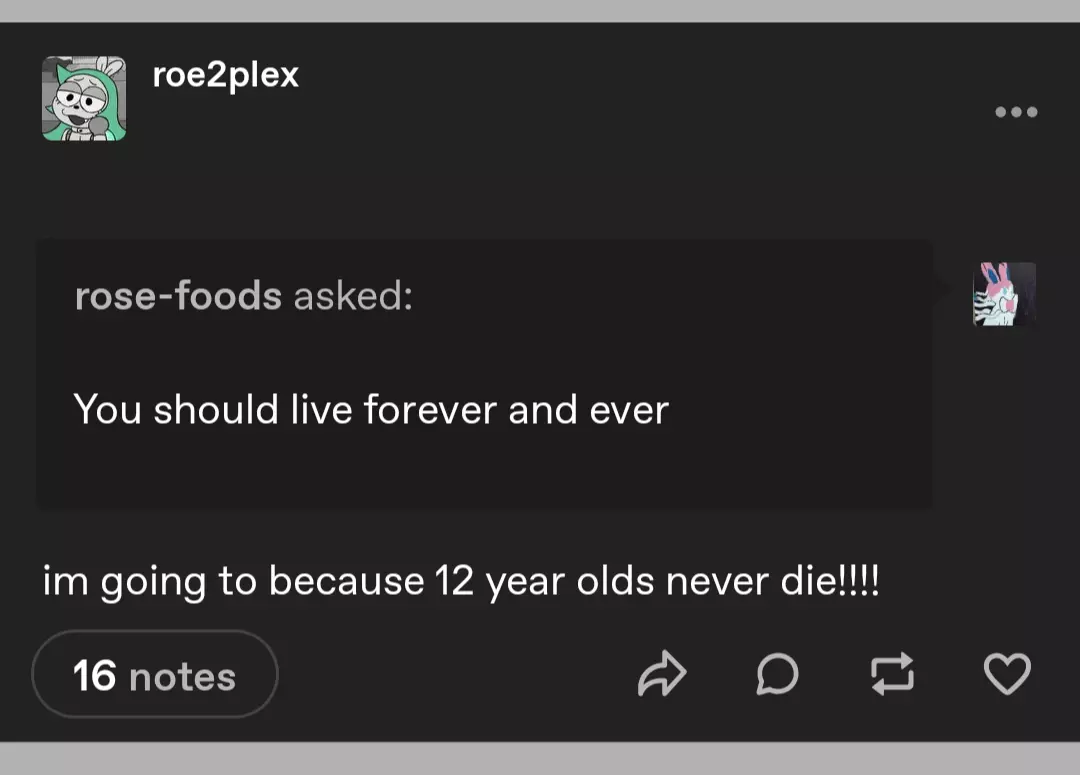Image resolution: width=1080 pixels, height=775 pixels.
Task: Open roe2plex's avatar picture
Action: (84, 98)
